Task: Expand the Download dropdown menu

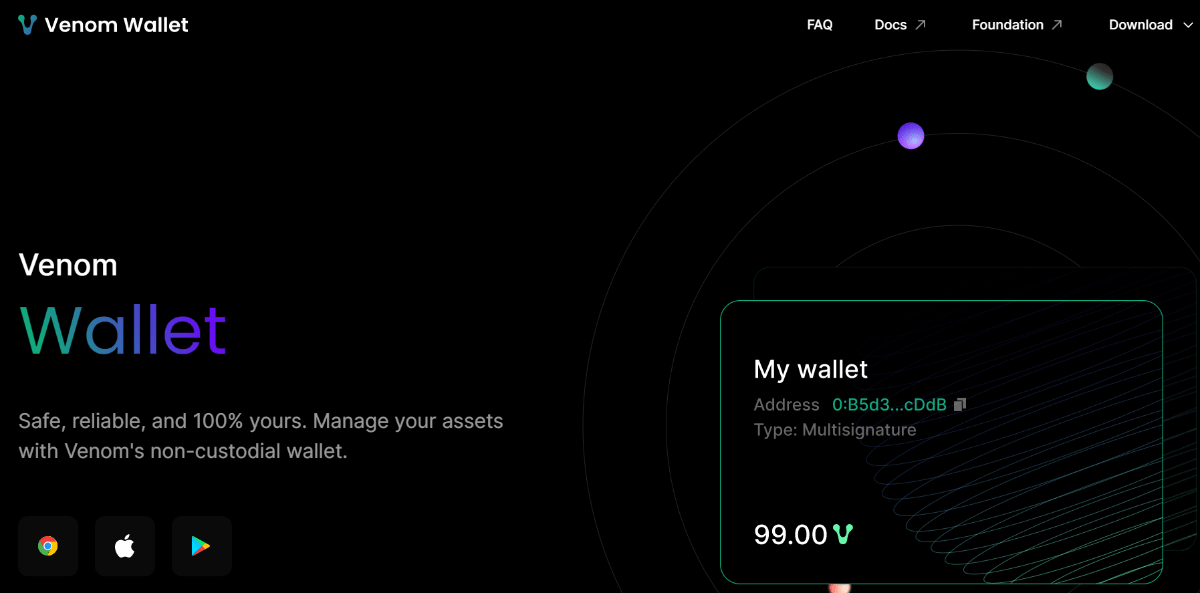Action: [1149, 25]
